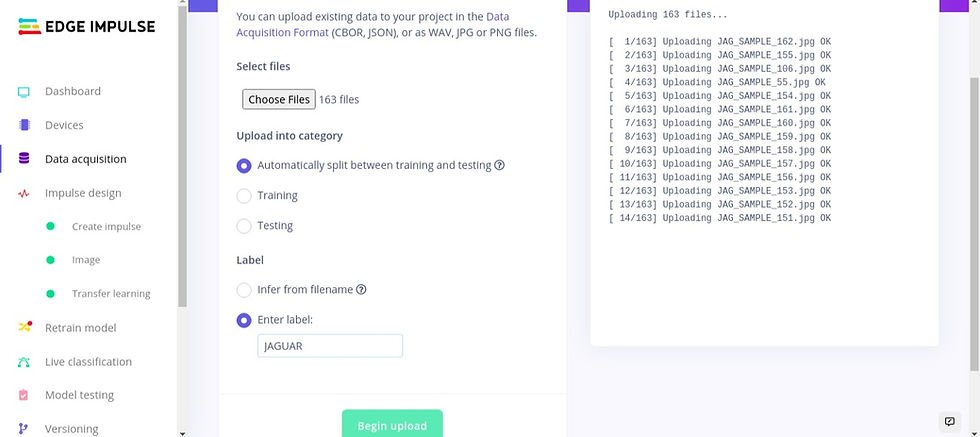Viewport: 980px width, 437px height.
Task: Click the Impulse design pulse icon
Action: (x=24, y=194)
